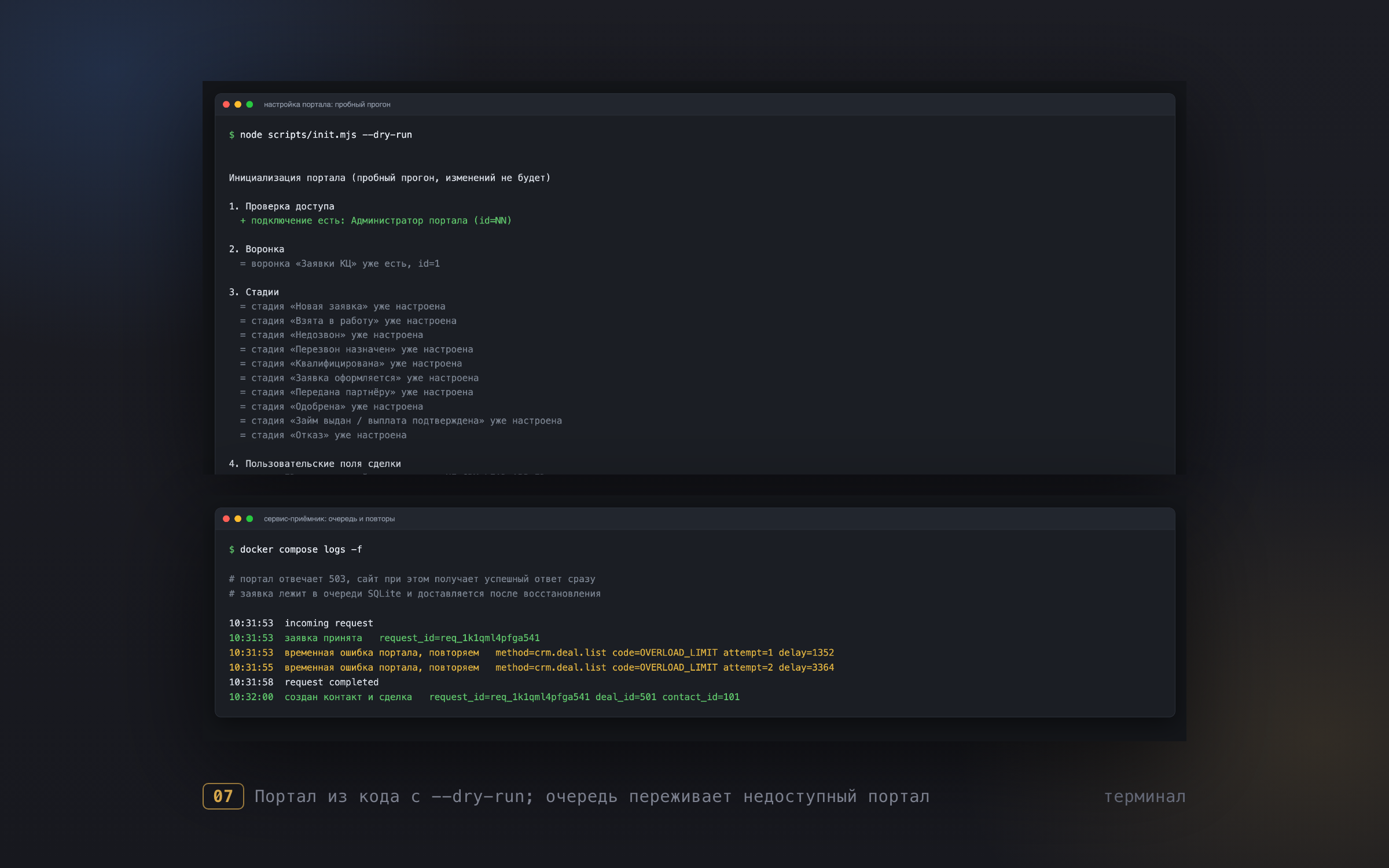1389x868 pixels.
Task: Click command «docker compose logs -f»
Action: click(301, 550)
